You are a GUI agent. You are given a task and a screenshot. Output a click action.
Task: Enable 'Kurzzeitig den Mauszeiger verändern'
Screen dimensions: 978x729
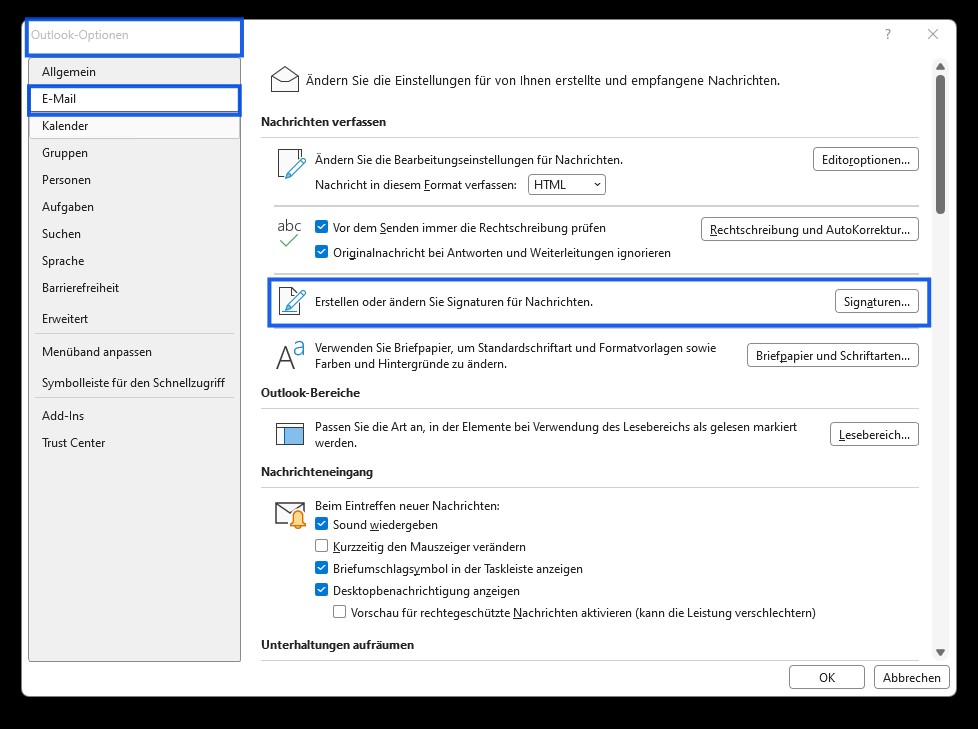321,546
